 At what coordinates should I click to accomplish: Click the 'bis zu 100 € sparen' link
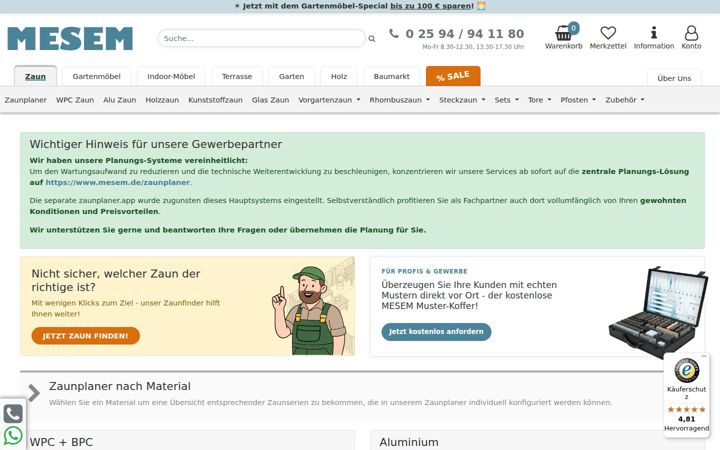(431, 6)
